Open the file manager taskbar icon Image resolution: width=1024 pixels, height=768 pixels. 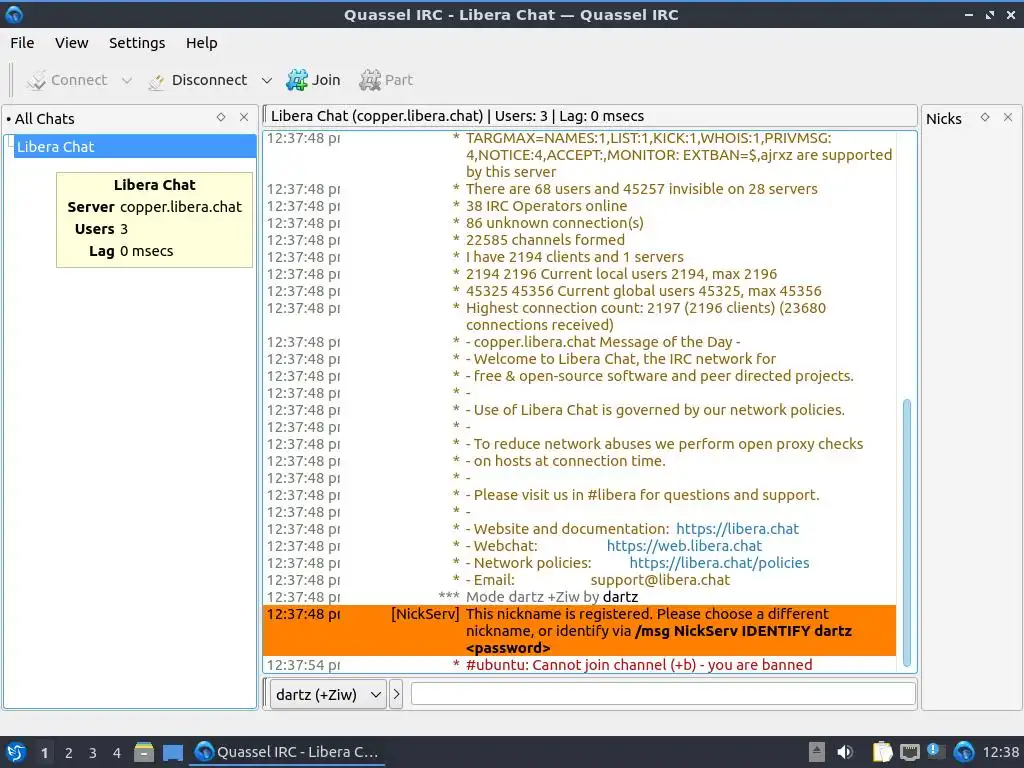144,752
